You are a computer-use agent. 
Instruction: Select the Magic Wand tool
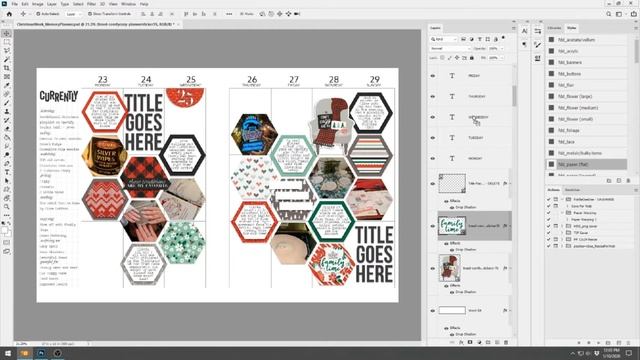pos(7,60)
